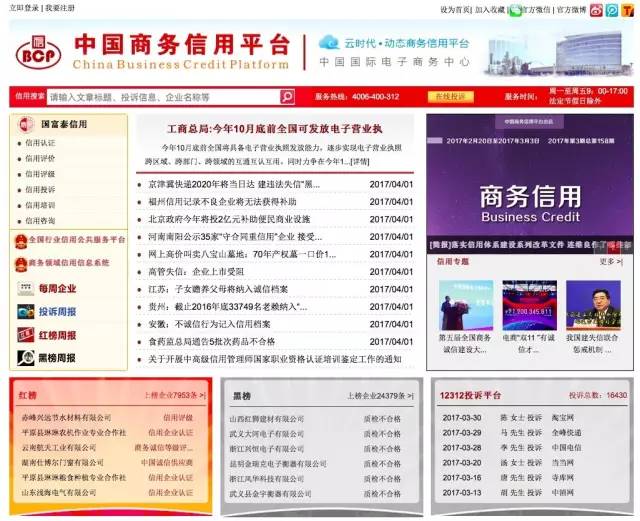Viewport: 640px width, 521px height.
Task: Click the search text input field
Action: click(x=162, y=97)
